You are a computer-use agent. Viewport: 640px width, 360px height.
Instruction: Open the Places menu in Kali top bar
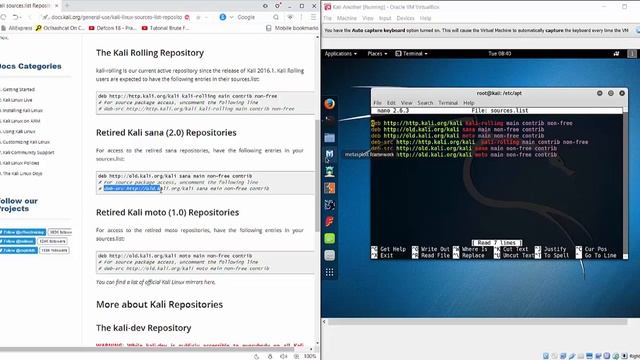tap(377, 53)
